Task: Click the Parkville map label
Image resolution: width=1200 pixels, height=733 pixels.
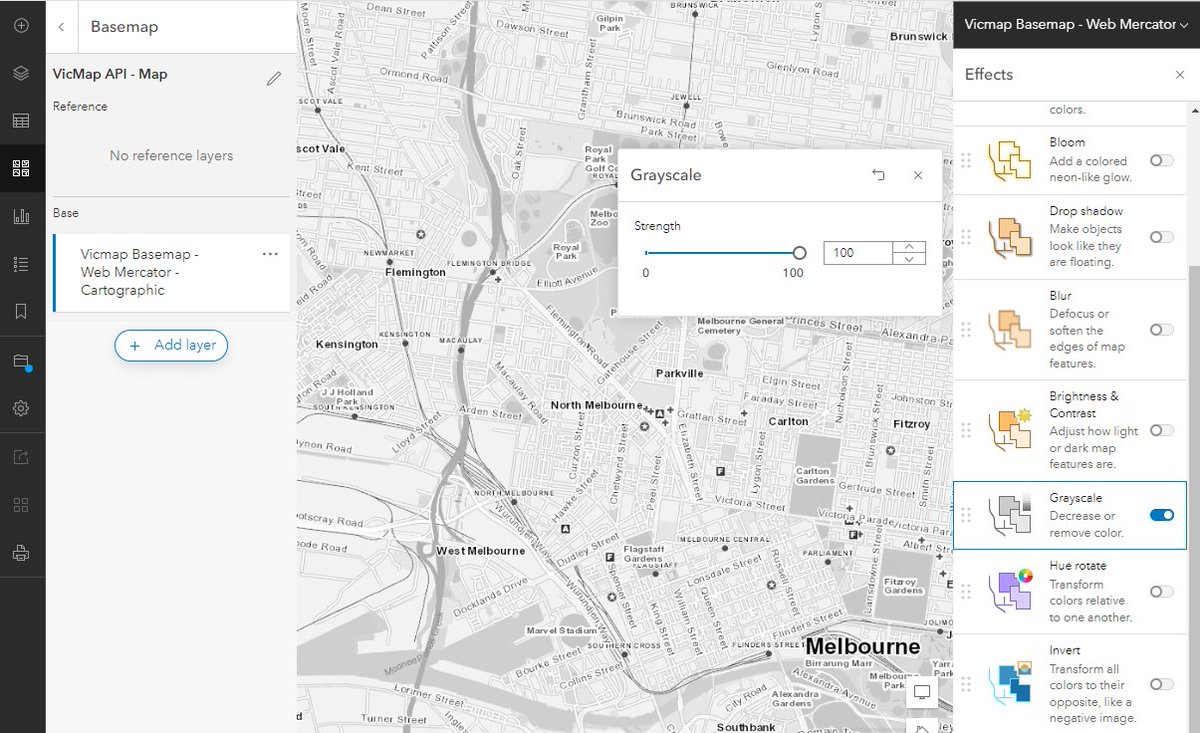Action: tap(680, 373)
